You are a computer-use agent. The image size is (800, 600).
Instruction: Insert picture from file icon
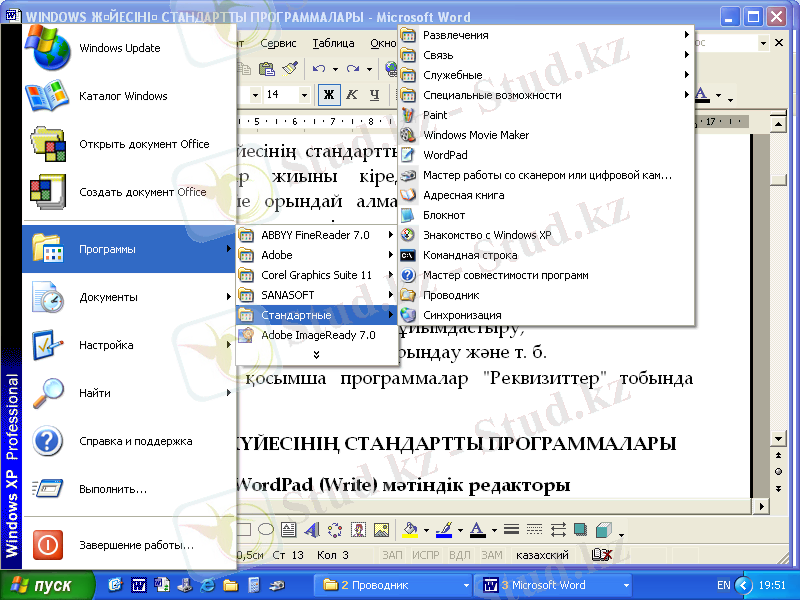tap(382, 530)
